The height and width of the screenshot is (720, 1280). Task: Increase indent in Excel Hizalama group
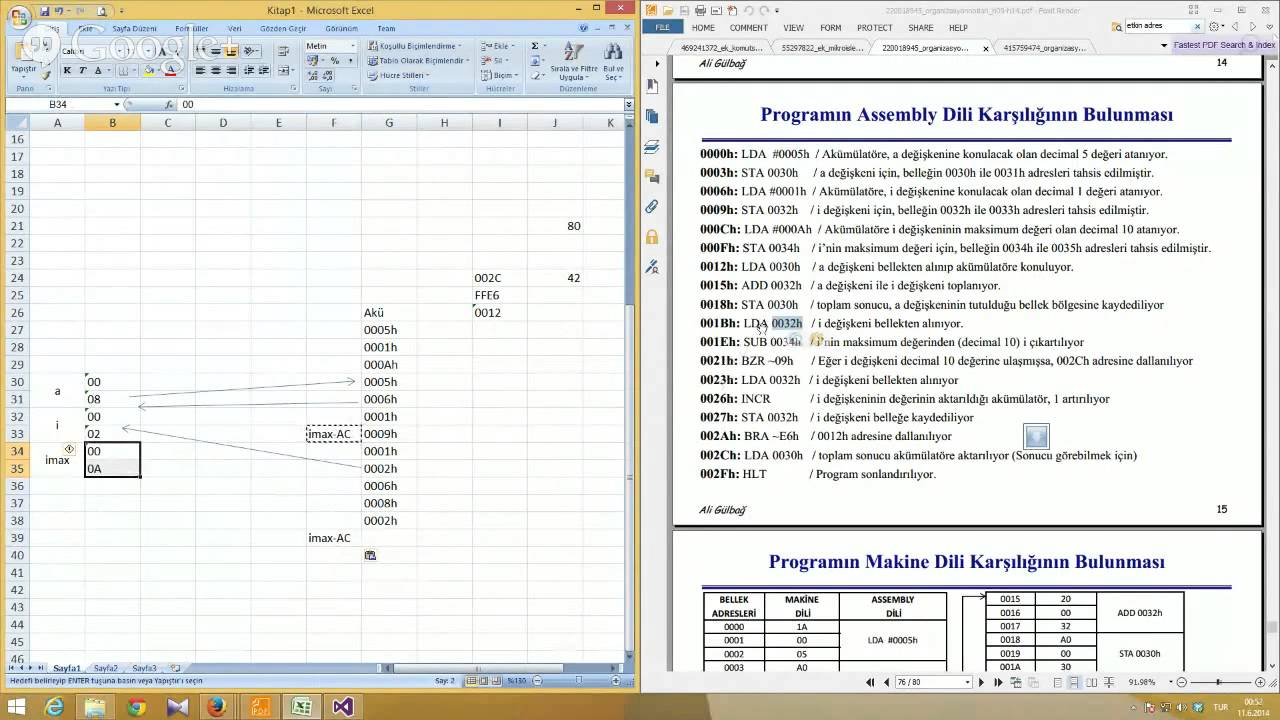263,71
